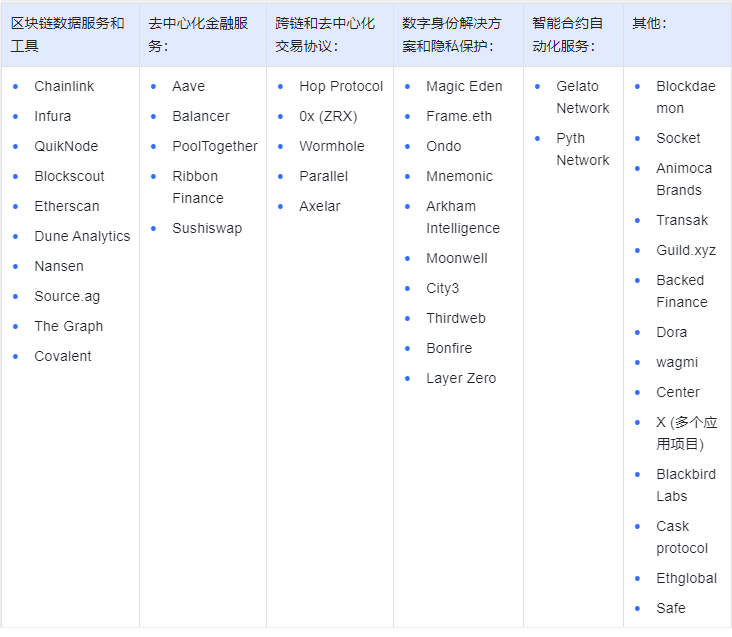Open Pyth Network entry
The height and width of the screenshot is (637, 732).
pyautogui.click(x=583, y=149)
